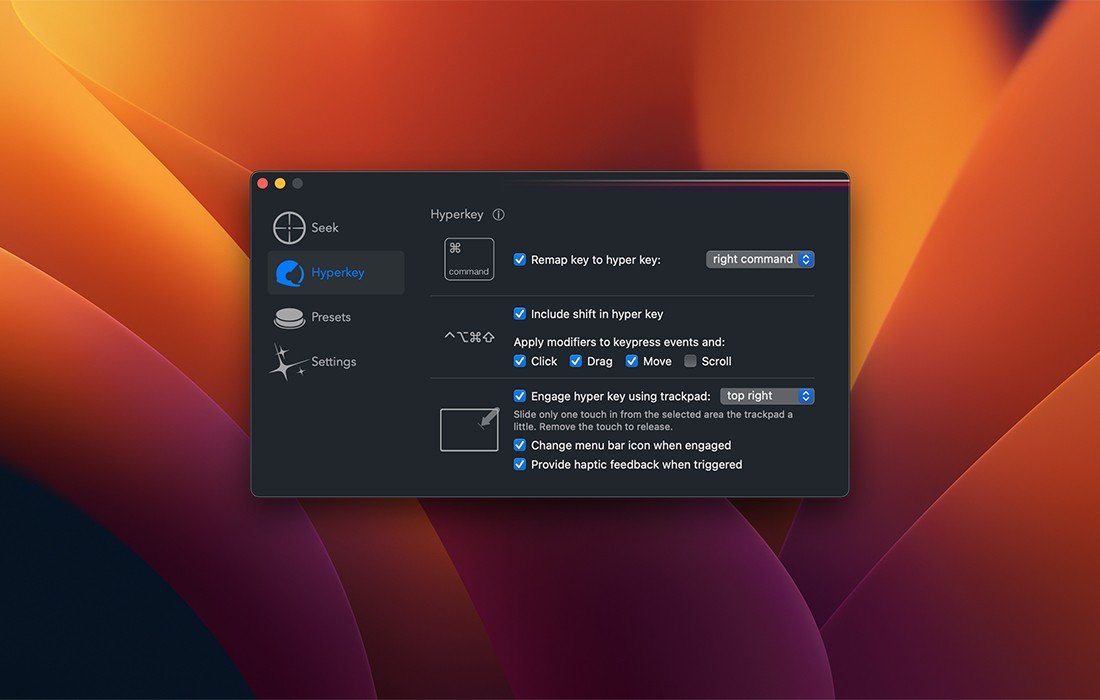Open the top right trackpad dropdown
The image size is (1100, 700).
767,396
